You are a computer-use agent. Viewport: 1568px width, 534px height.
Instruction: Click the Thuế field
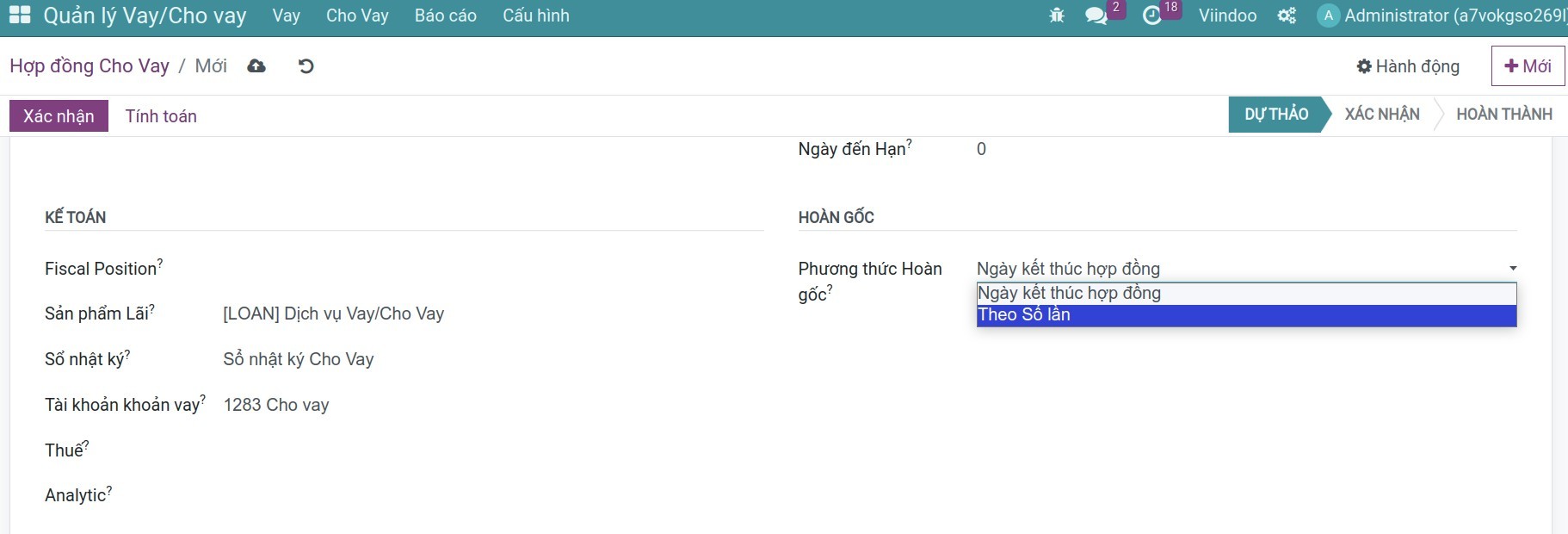[x=493, y=450]
